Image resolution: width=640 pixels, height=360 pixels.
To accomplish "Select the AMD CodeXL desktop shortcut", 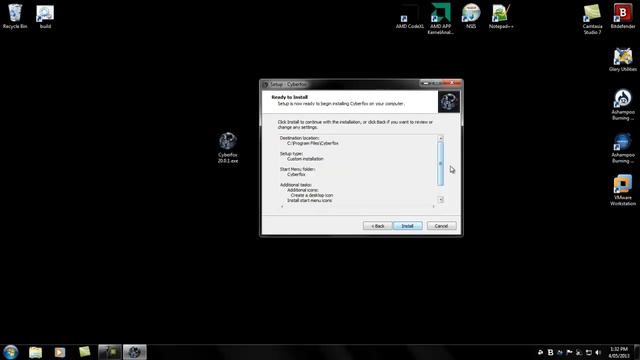I will 410,17.
